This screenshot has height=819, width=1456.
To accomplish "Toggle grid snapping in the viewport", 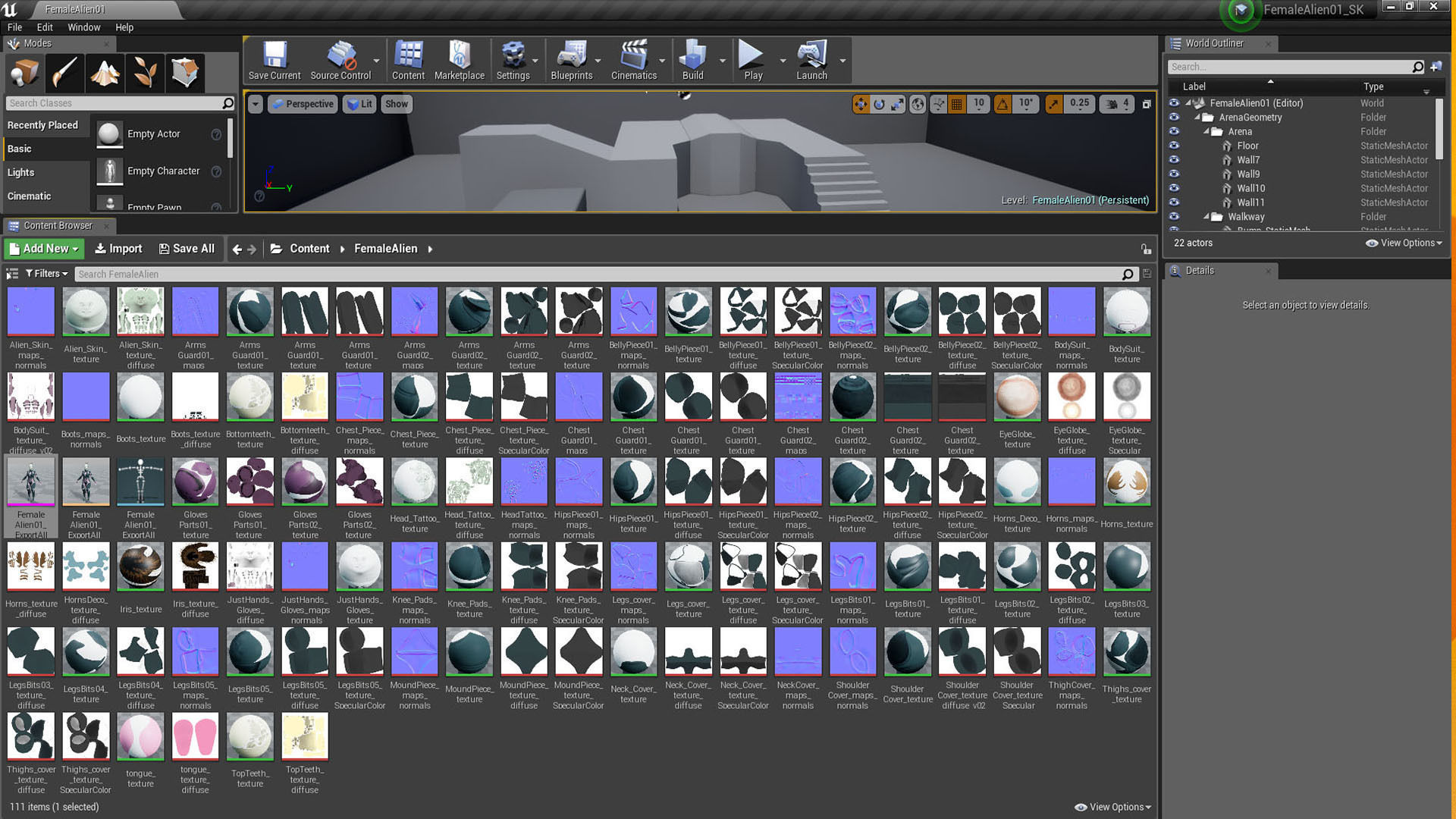I will pos(957,104).
